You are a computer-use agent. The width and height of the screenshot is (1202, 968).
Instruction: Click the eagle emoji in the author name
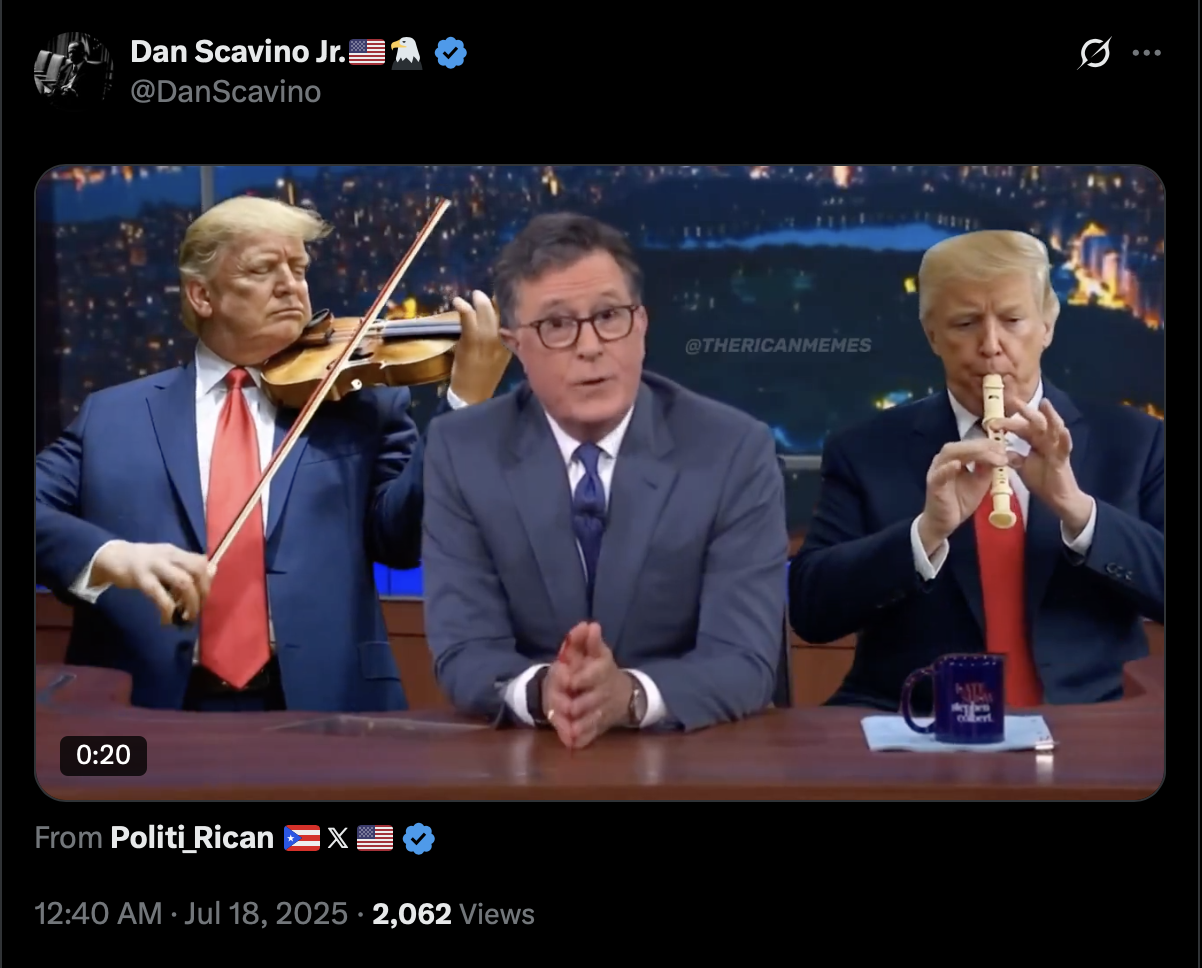(x=406, y=52)
